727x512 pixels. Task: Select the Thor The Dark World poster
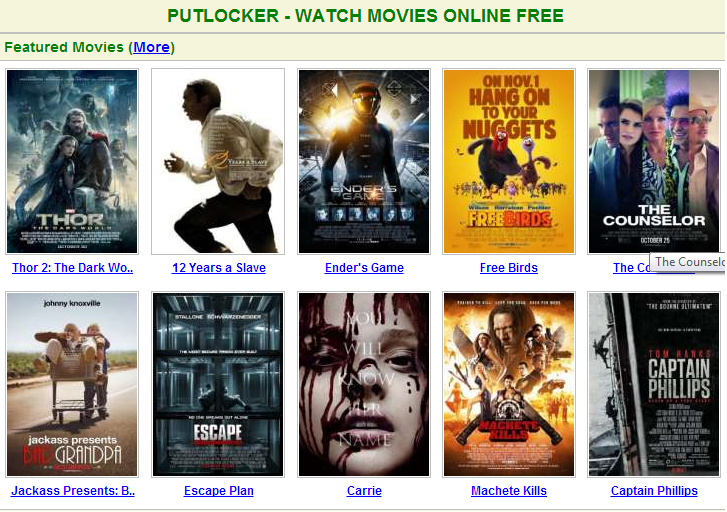(72, 161)
